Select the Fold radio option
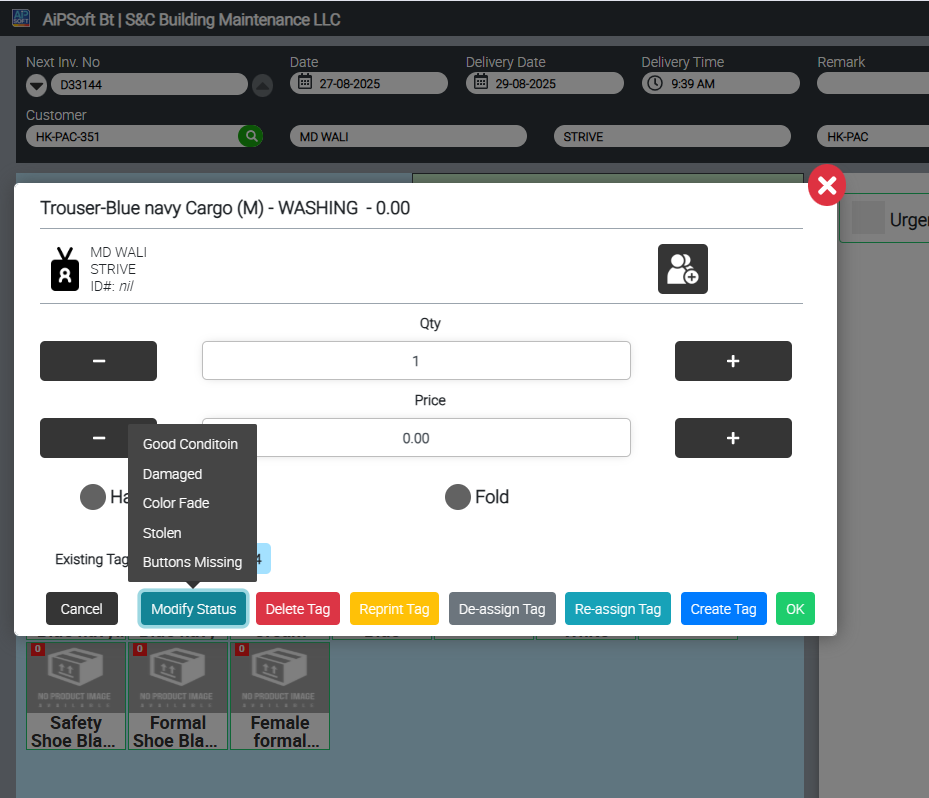The height and width of the screenshot is (798, 929). pos(458,497)
